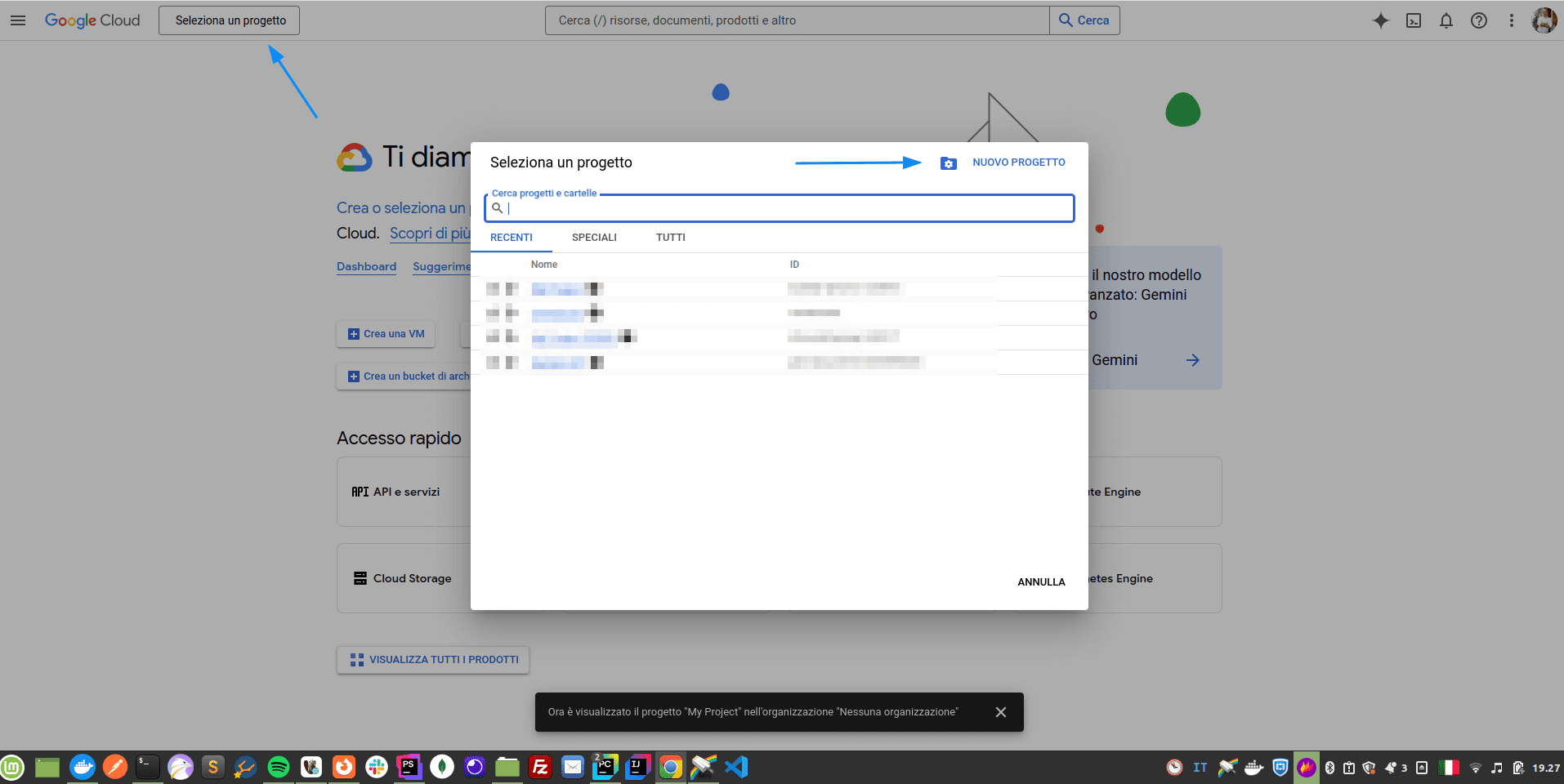Open the notifications bell icon
The width and height of the screenshot is (1564, 784).
[x=1446, y=20]
